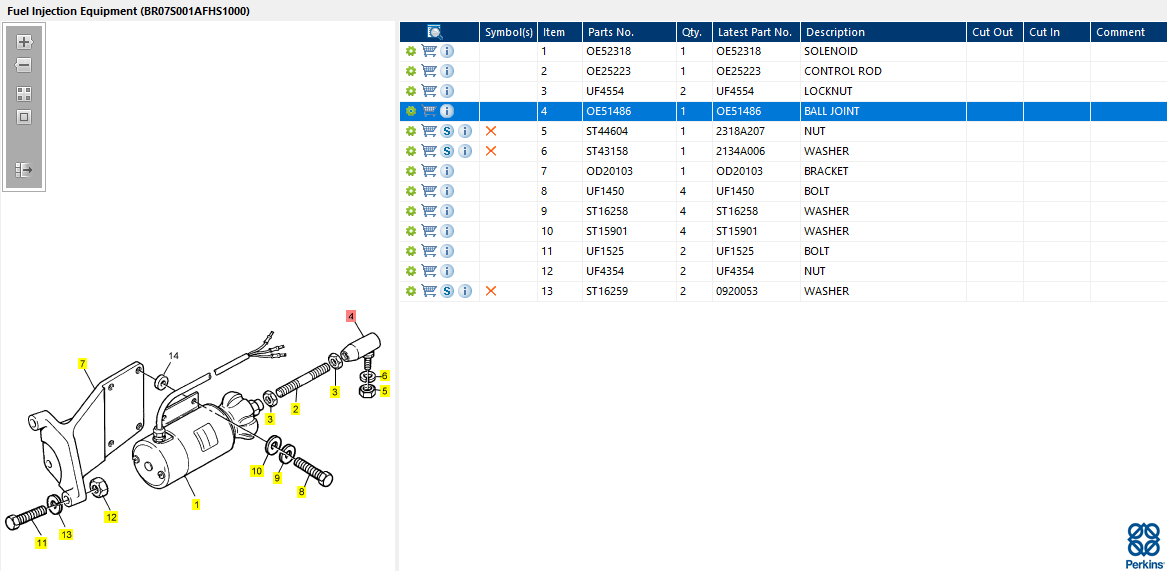Click the green gear icon for BRACKET row
This screenshot has height=571, width=1167.
click(x=410, y=171)
